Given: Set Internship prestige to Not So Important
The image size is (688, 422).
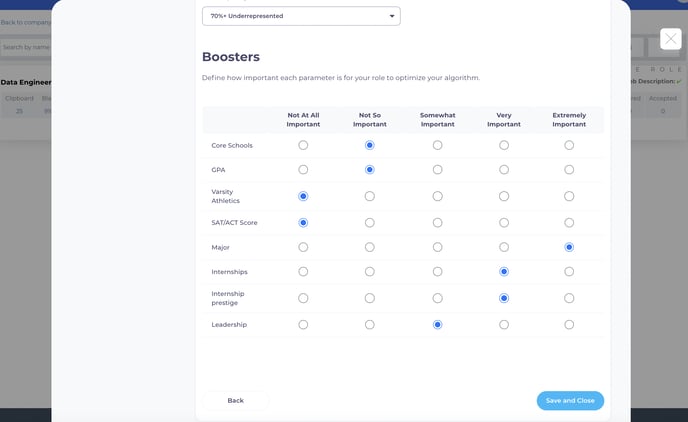Looking at the screenshot, I should coord(370,298).
